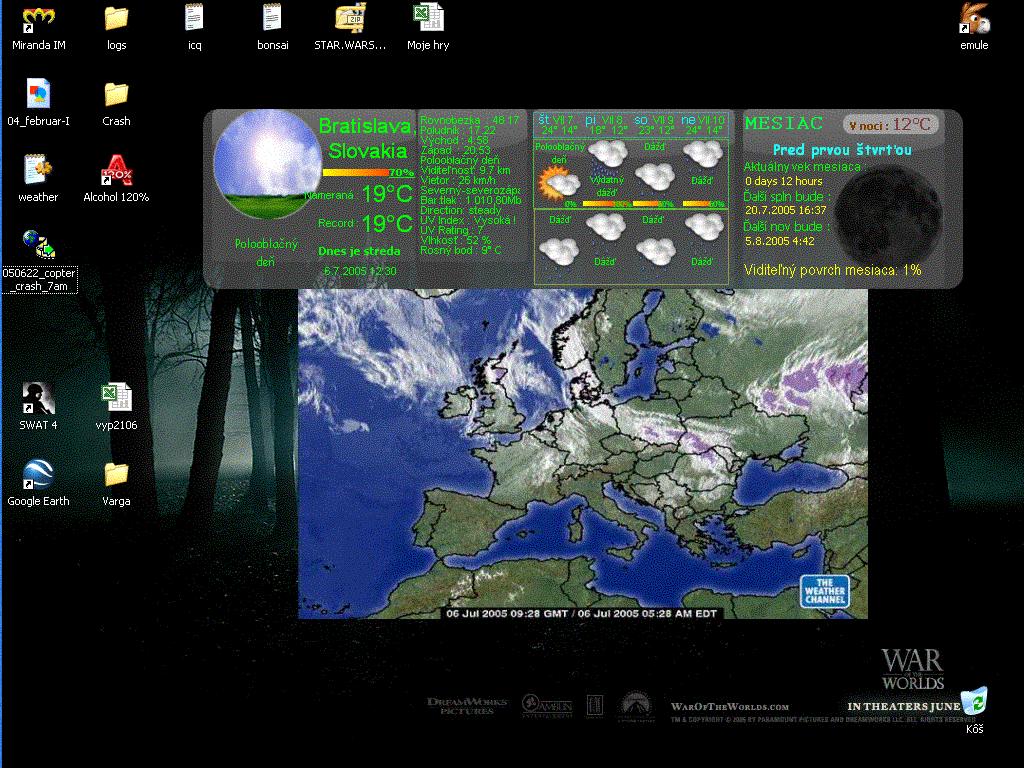This screenshot has width=1024, height=768.
Task: Launch the Google Earth shortcut
Action: point(38,483)
